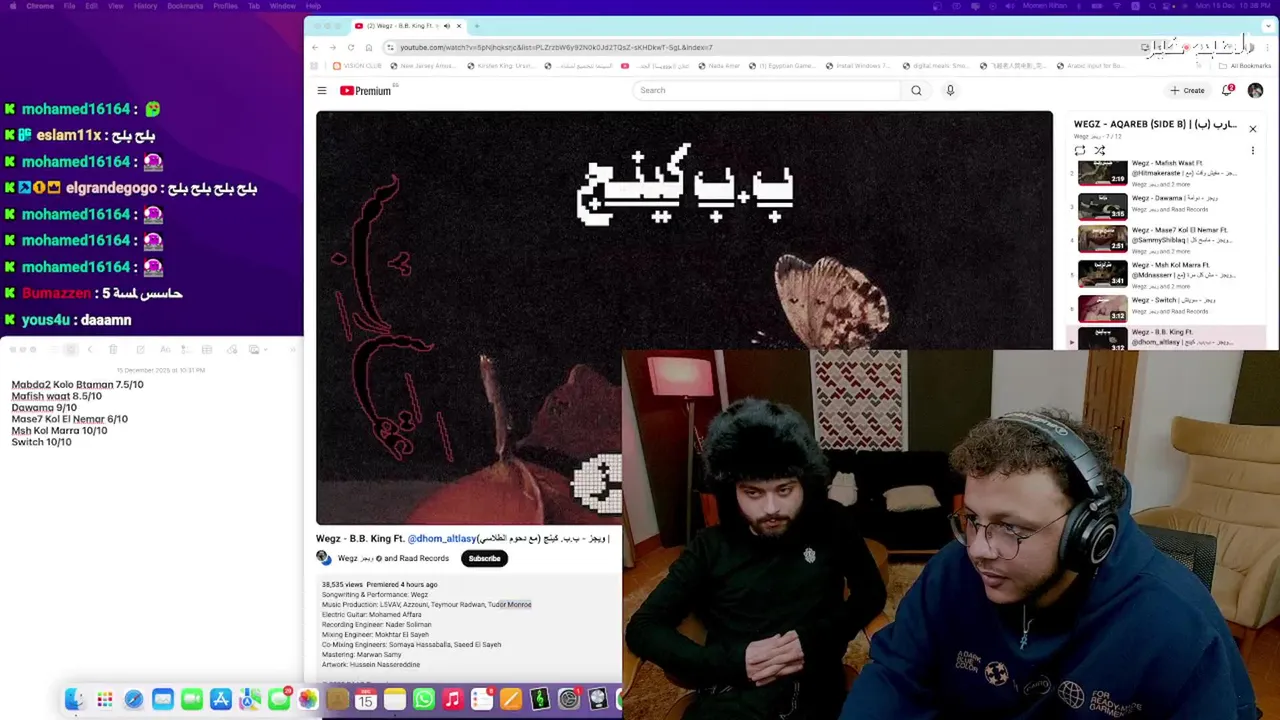1280x720 pixels.
Task: Open Calendar from the Dock
Action: point(365,699)
